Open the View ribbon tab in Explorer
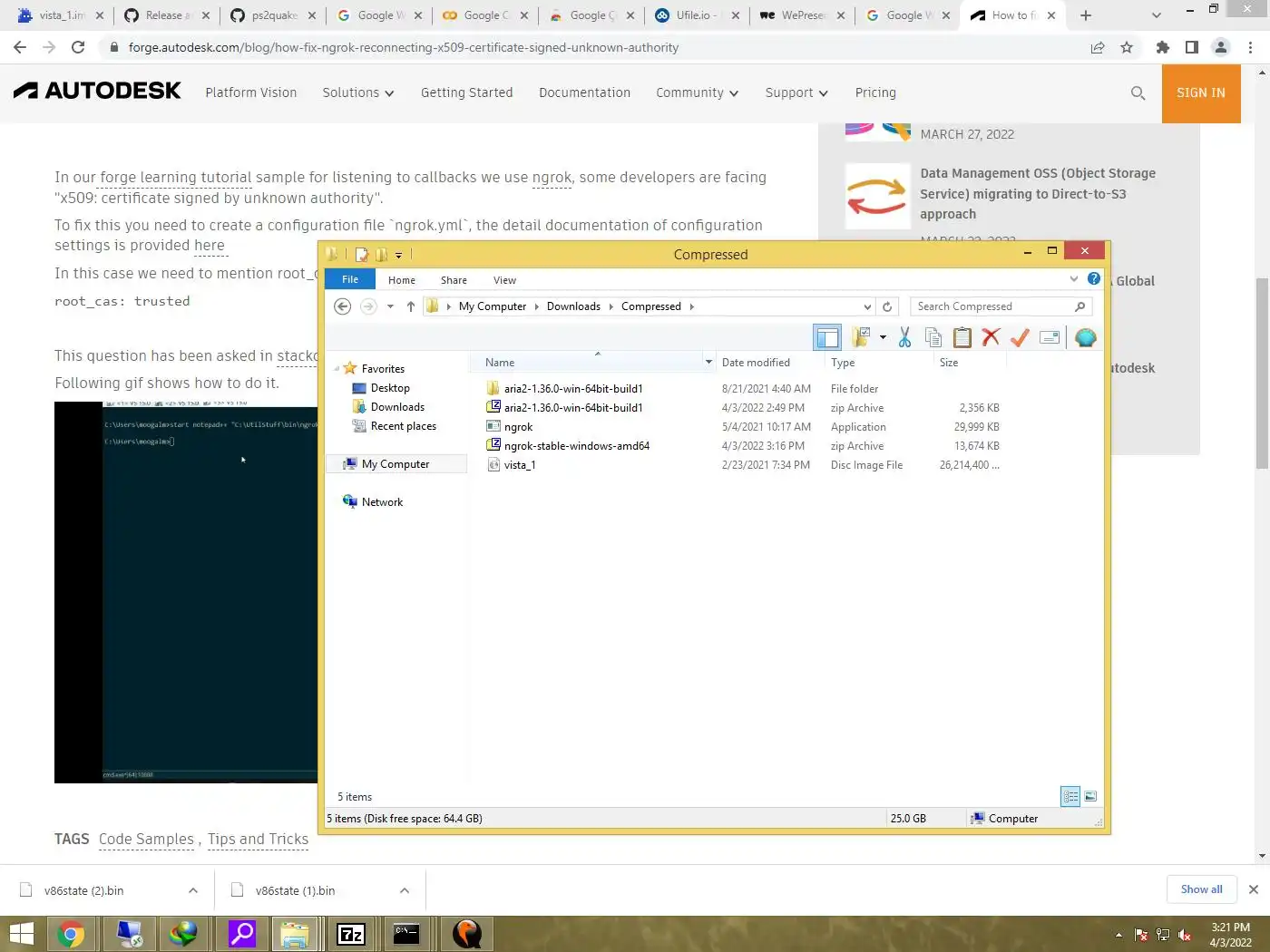The width and height of the screenshot is (1270, 952). point(504,280)
